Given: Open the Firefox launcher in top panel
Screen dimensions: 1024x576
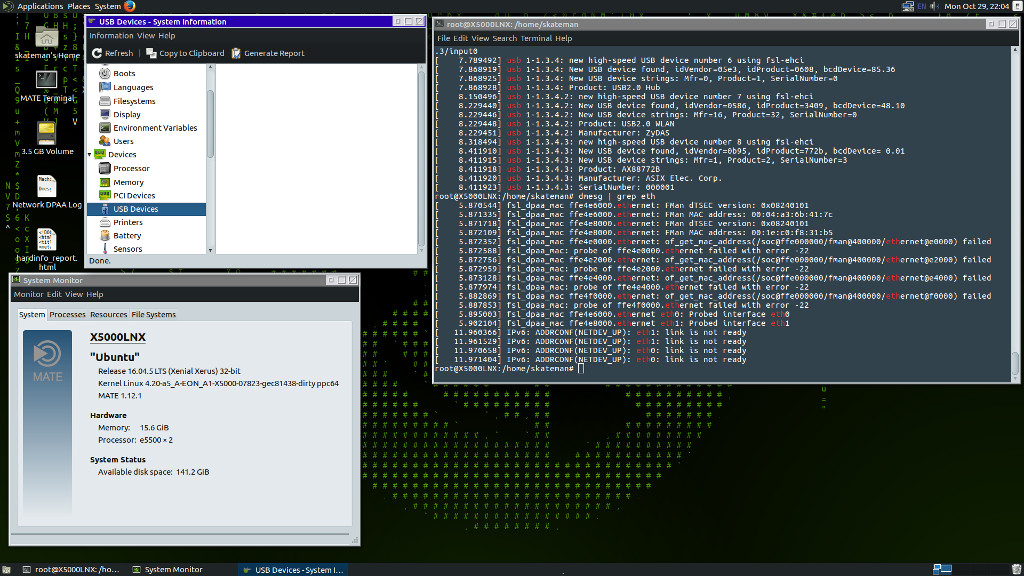Looking at the screenshot, I should click(x=130, y=6).
